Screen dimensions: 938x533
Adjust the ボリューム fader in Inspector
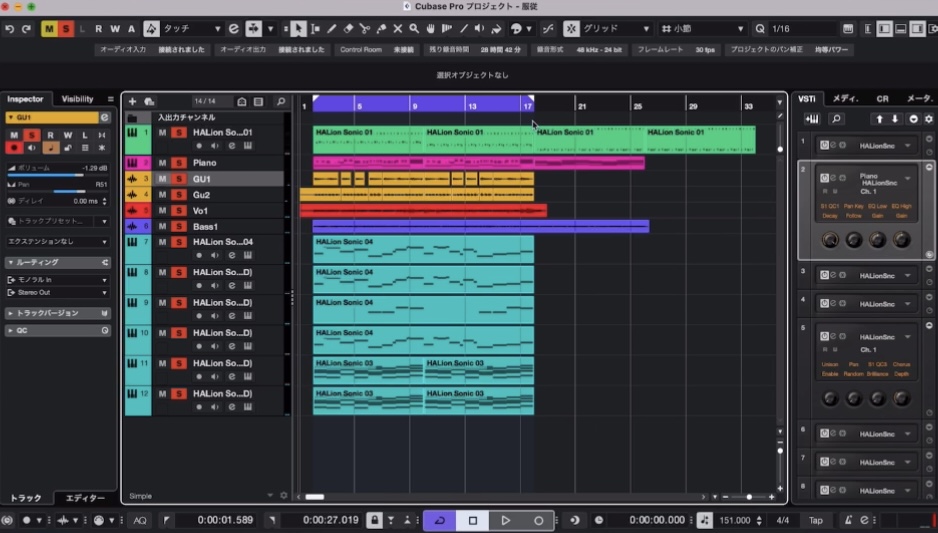click(x=57, y=175)
